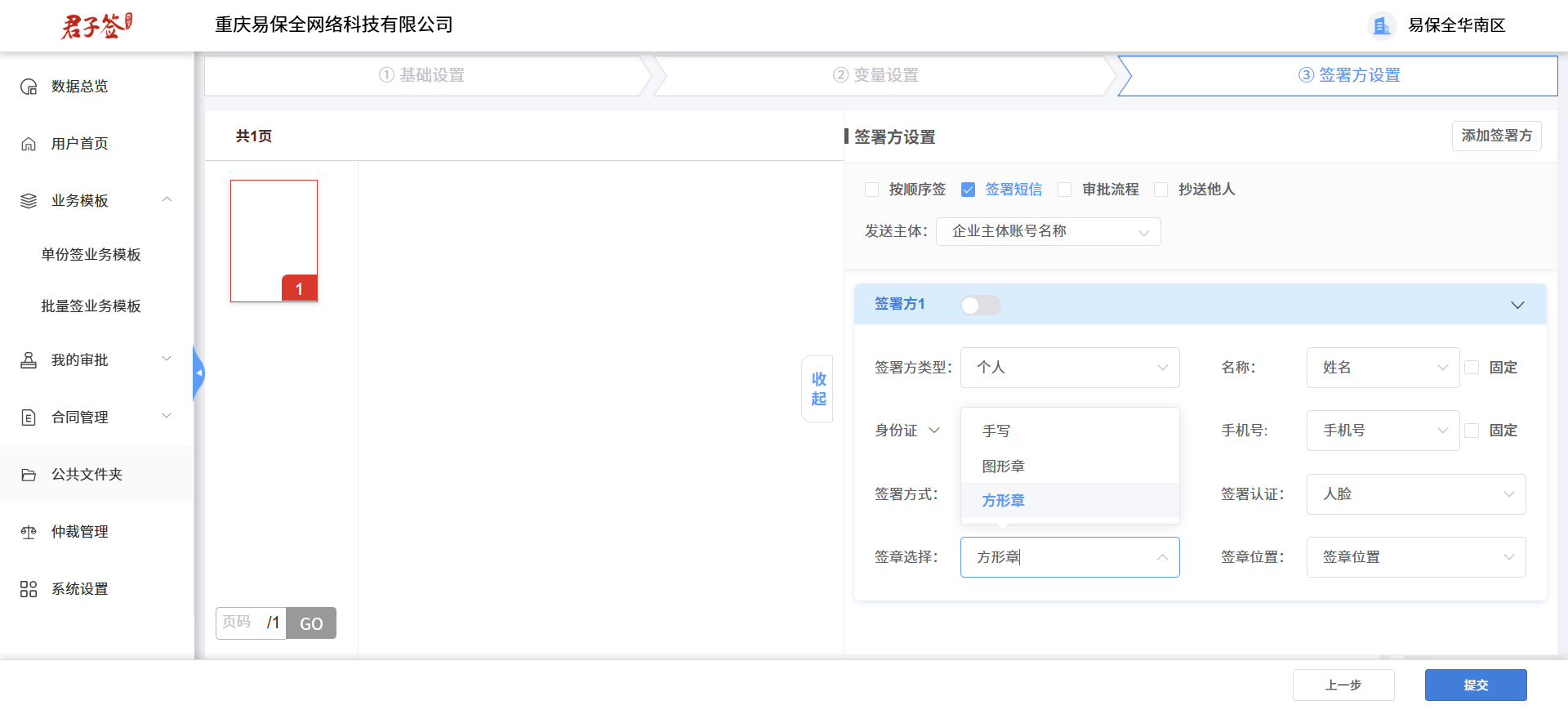This screenshot has width=1568, height=710.
Task: Click the 添加签署方 button
Action: pos(1496,136)
